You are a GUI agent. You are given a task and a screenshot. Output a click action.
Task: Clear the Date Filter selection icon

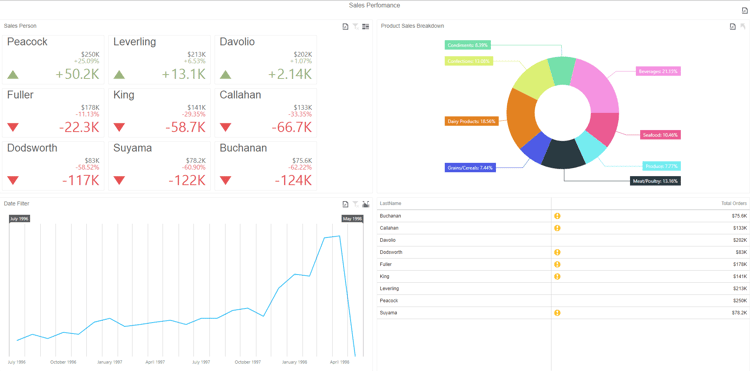(355, 205)
